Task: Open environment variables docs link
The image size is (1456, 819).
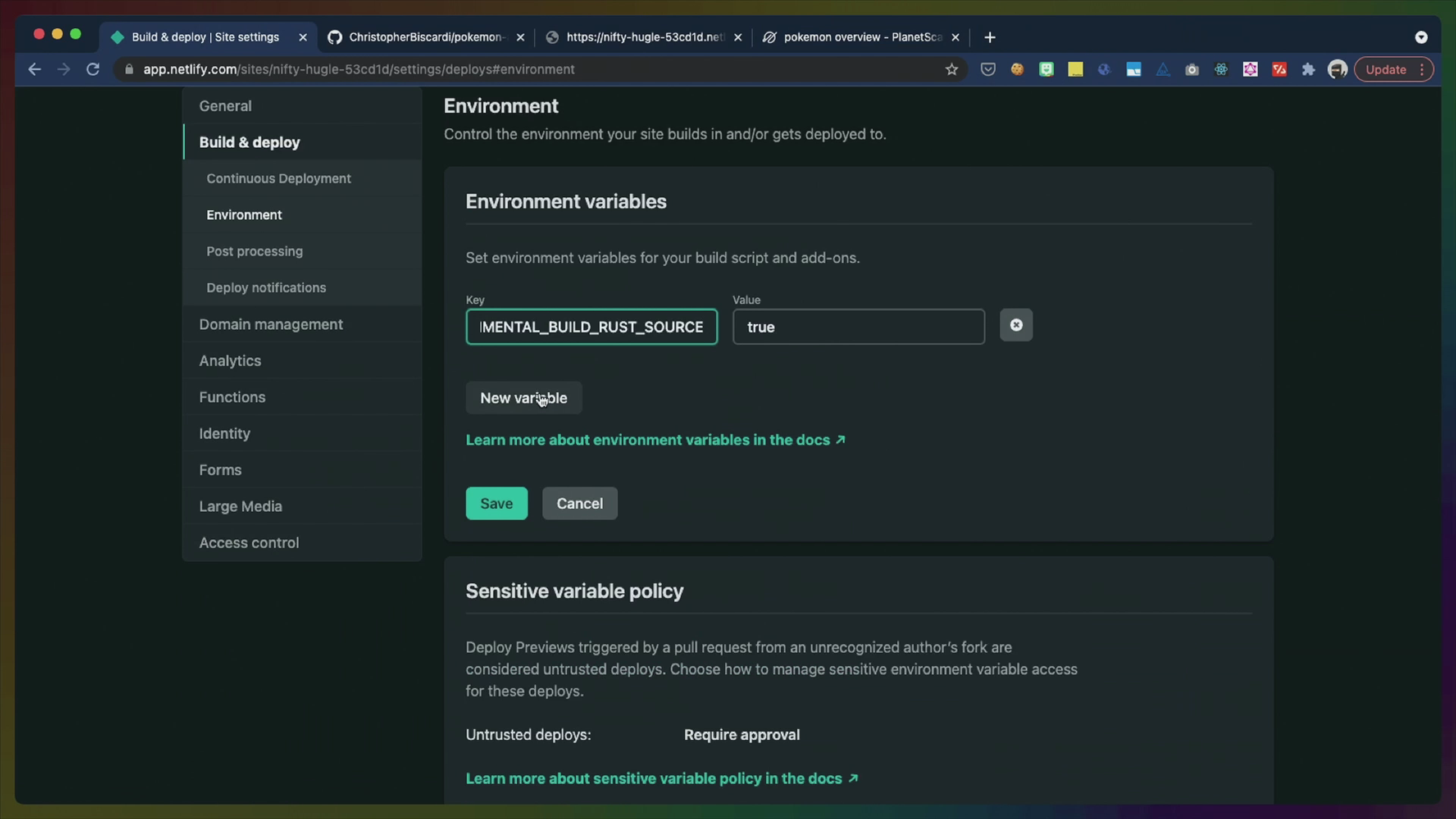Action: pyautogui.click(x=656, y=440)
